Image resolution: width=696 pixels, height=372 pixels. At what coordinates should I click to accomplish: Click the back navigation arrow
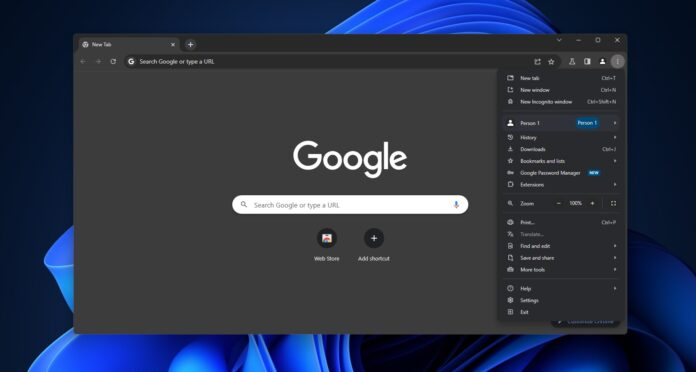[83, 62]
